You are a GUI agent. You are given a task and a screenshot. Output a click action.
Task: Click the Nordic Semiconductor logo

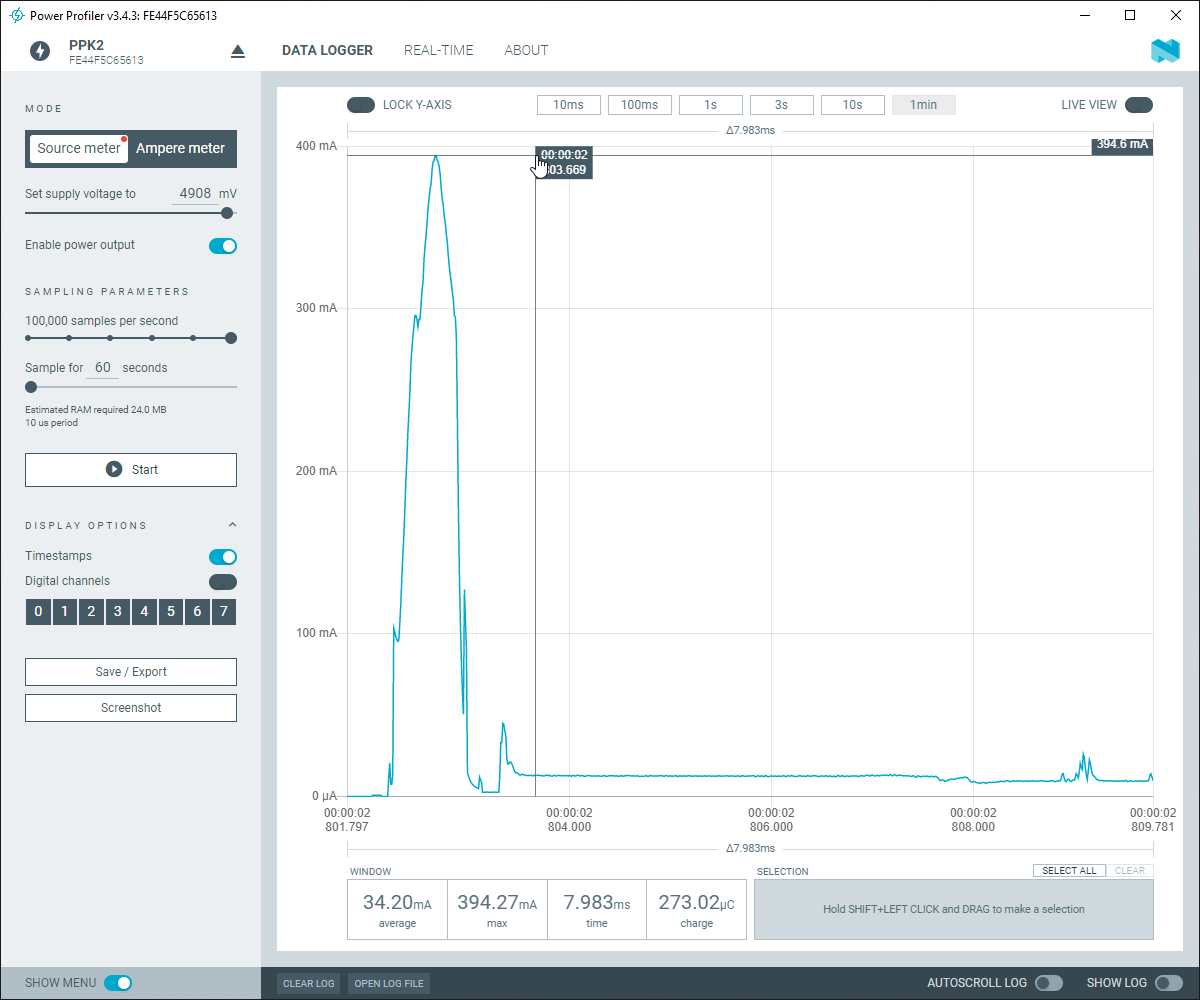pyautogui.click(x=1166, y=50)
